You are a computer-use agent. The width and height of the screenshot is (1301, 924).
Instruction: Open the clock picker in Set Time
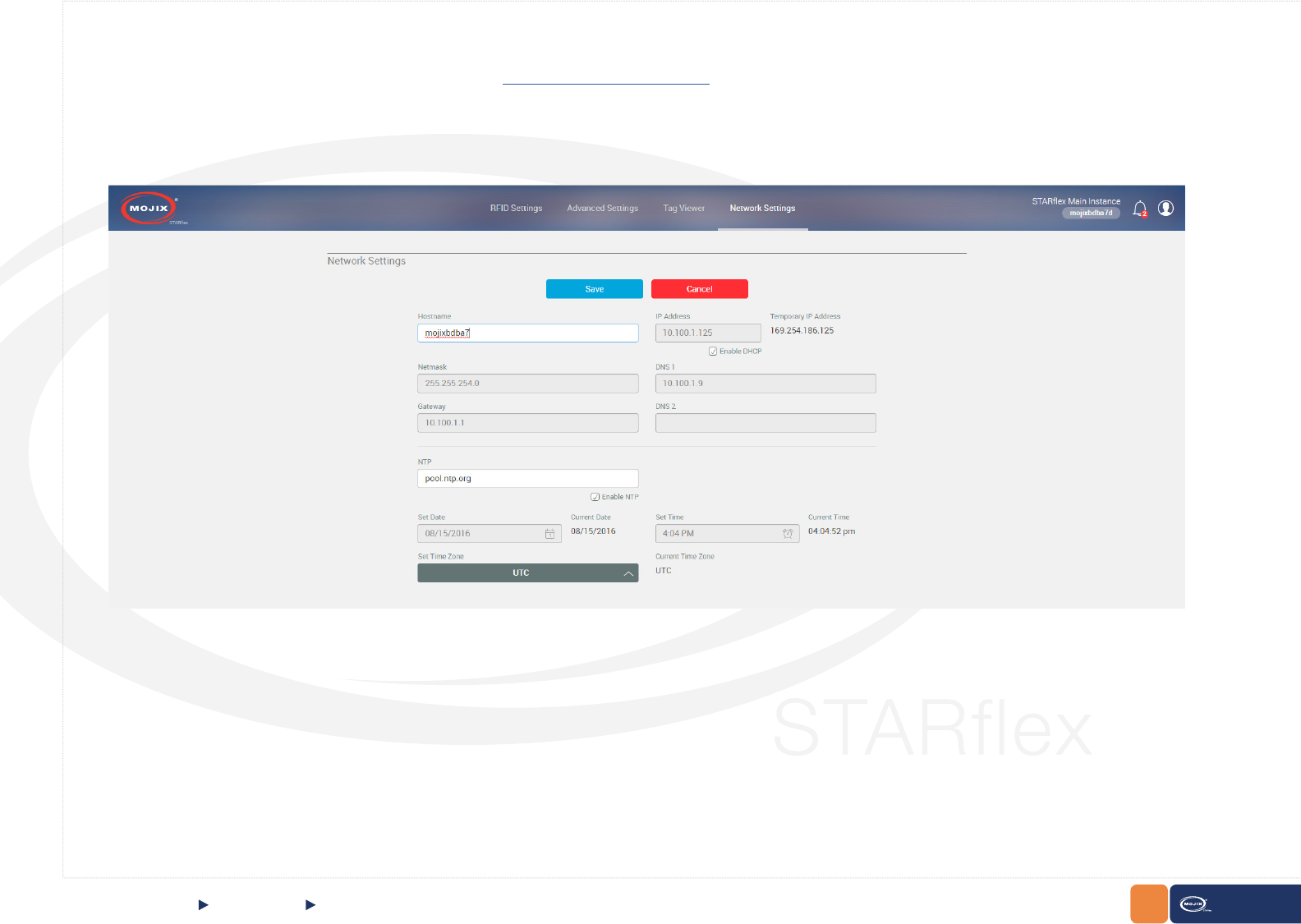[x=788, y=534]
